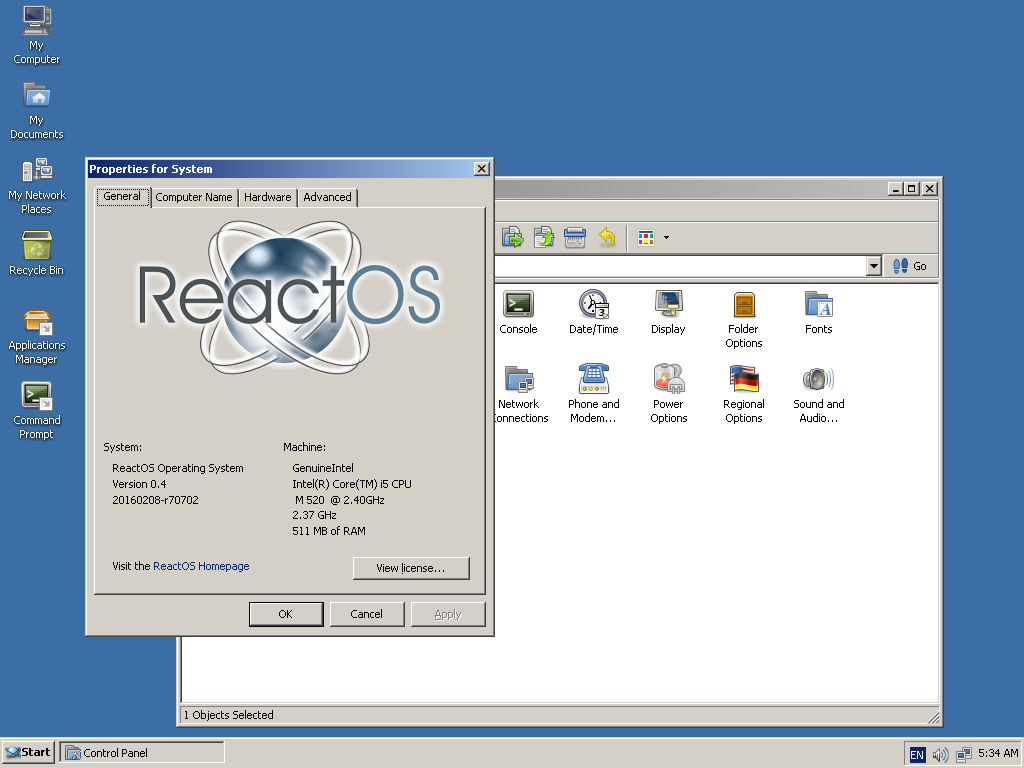Select the My Network Places desktop icon

coord(37,185)
